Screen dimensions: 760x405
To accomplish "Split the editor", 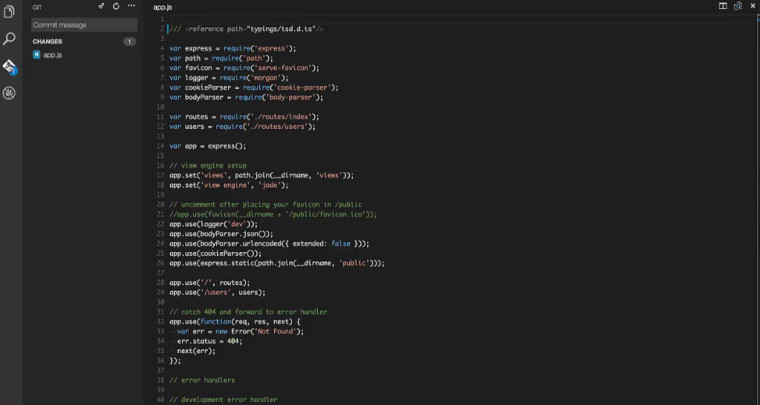I will 723,6.
